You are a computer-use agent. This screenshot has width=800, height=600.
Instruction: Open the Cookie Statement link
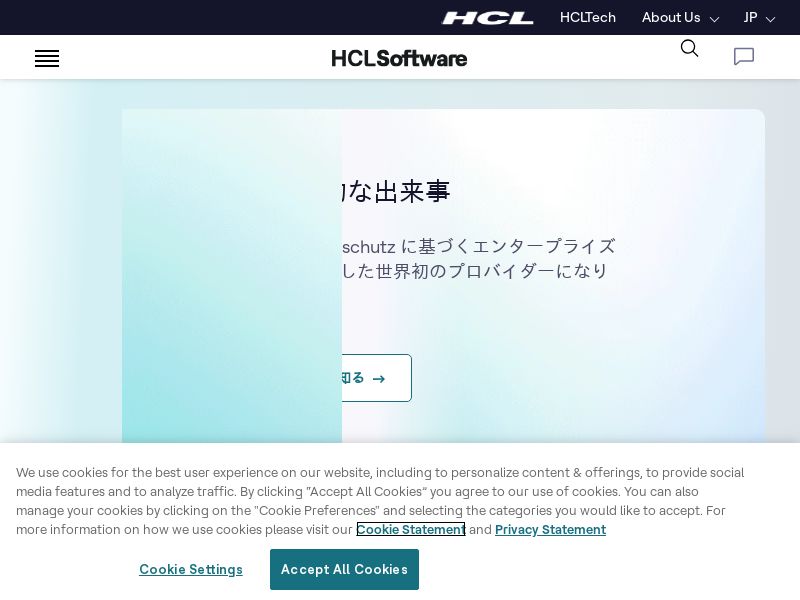pos(411,529)
